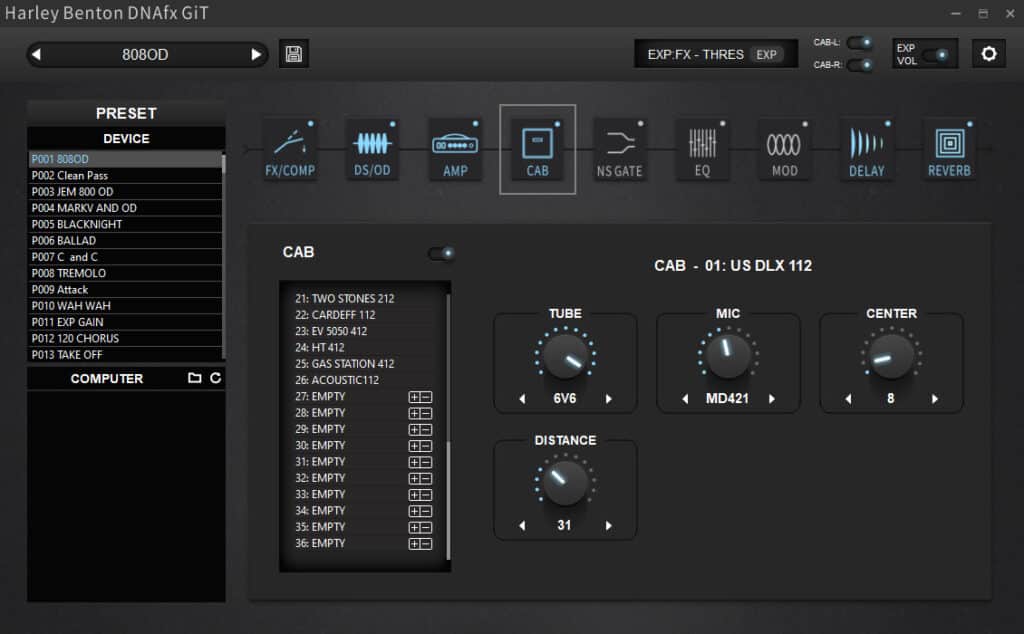Image resolution: width=1024 pixels, height=634 pixels.
Task: Open the NS GATE module
Action: (x=620, y=150)
